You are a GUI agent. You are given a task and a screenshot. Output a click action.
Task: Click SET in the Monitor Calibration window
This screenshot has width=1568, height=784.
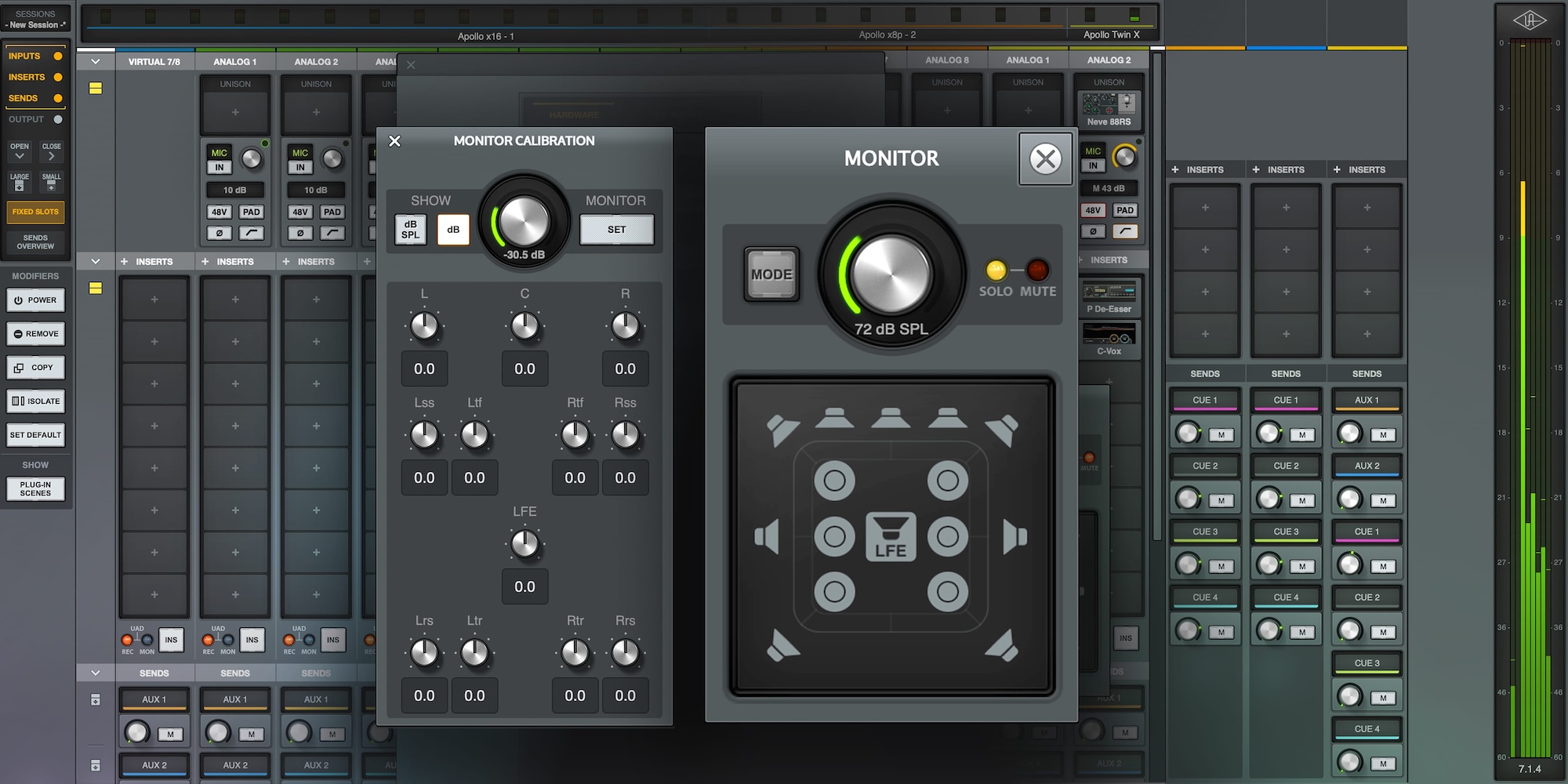click(617, 229)
